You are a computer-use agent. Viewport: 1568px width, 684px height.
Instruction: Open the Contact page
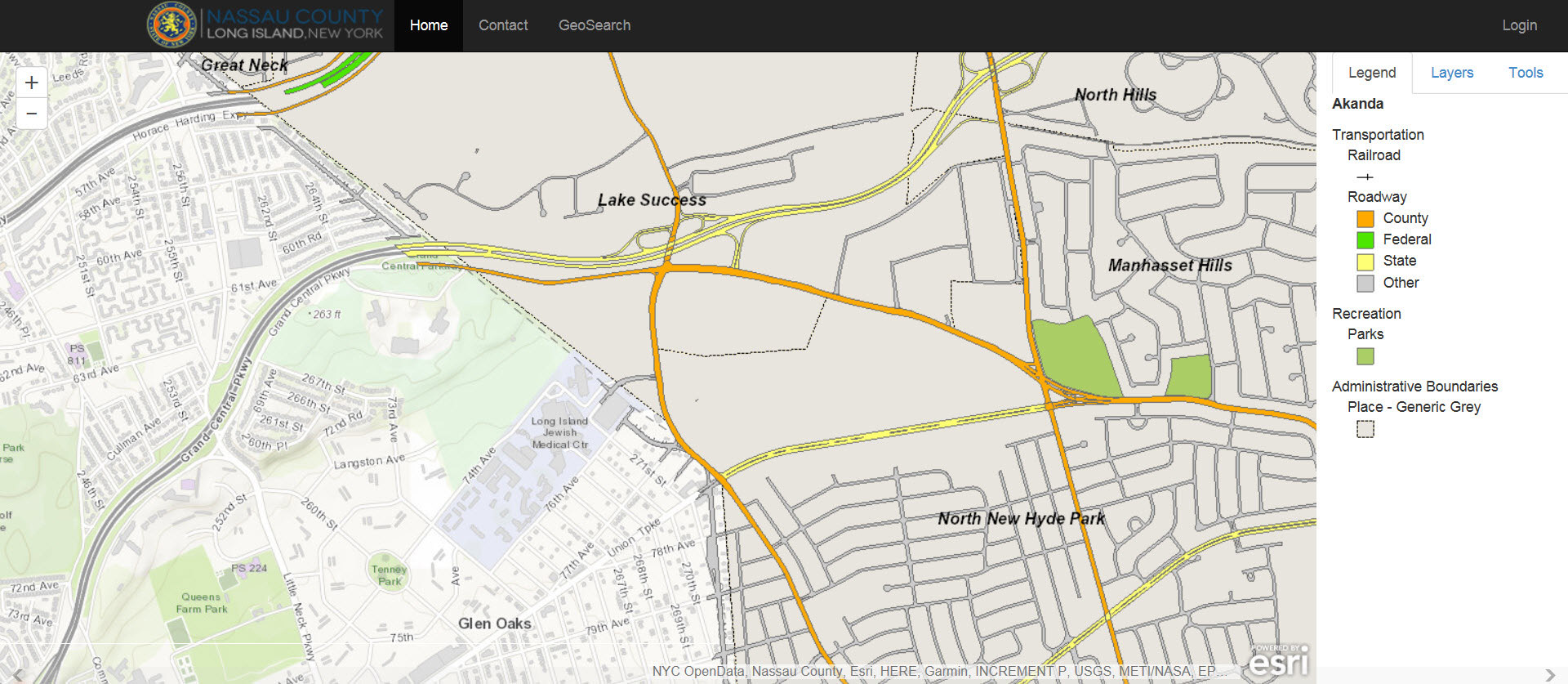(x=503, y=25)
